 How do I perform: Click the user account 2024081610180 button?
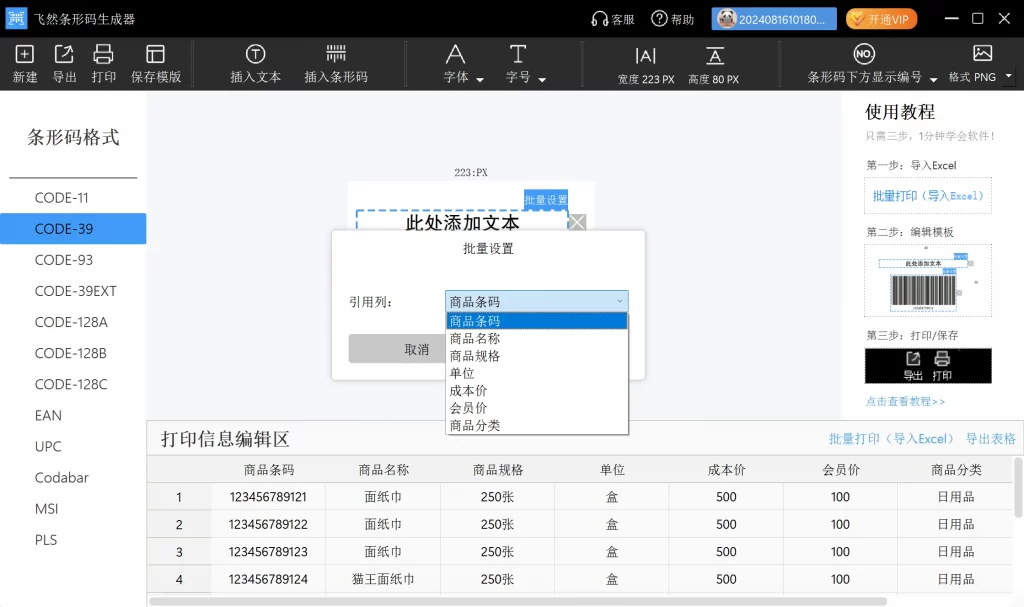coord(774,19)
